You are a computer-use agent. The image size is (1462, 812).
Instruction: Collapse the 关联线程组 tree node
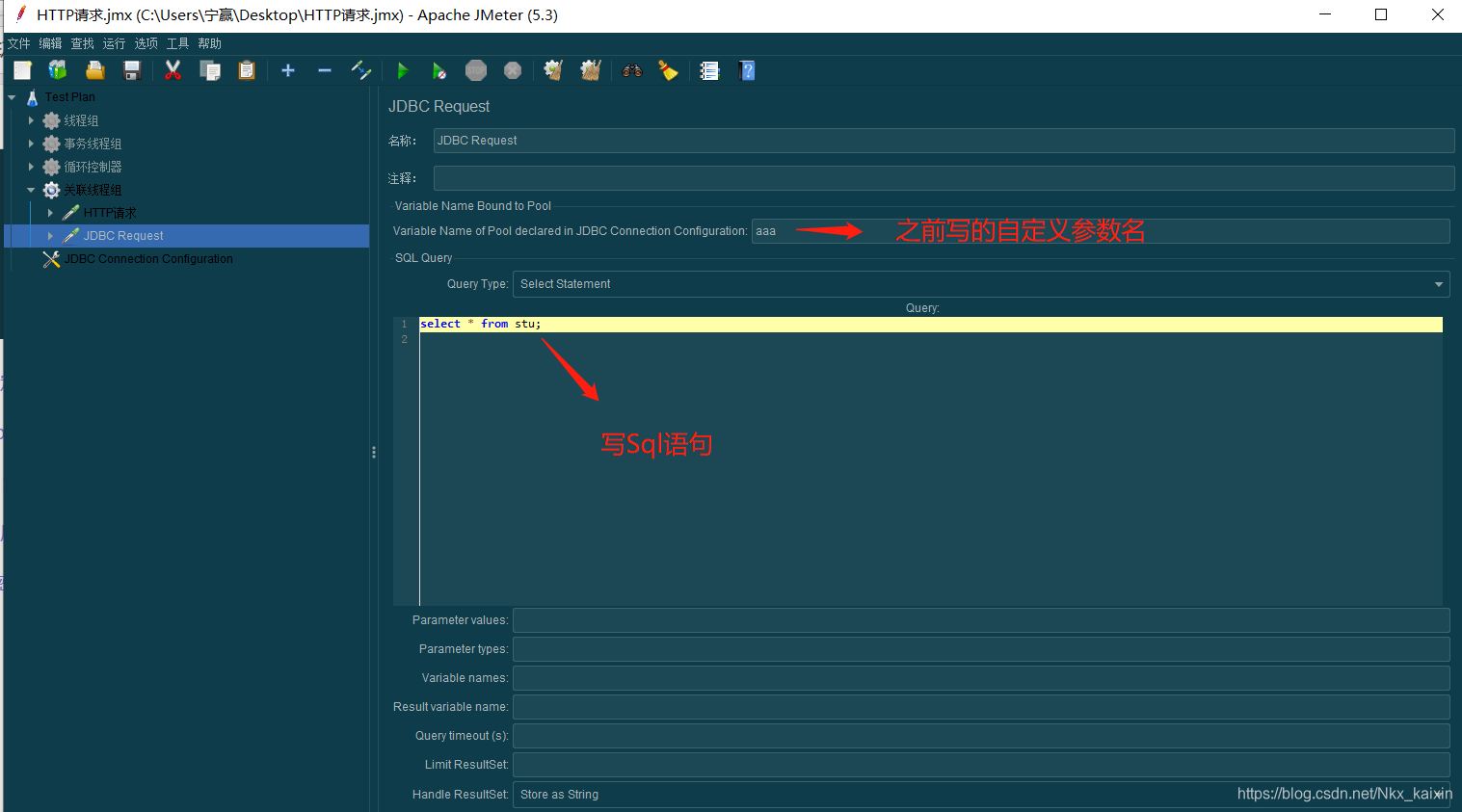(x=31, y=190)
